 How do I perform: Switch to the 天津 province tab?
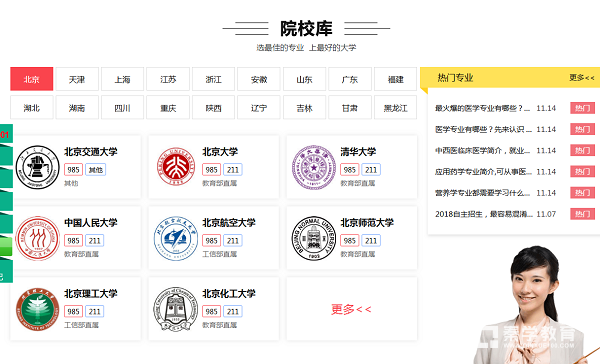point(77,79)
